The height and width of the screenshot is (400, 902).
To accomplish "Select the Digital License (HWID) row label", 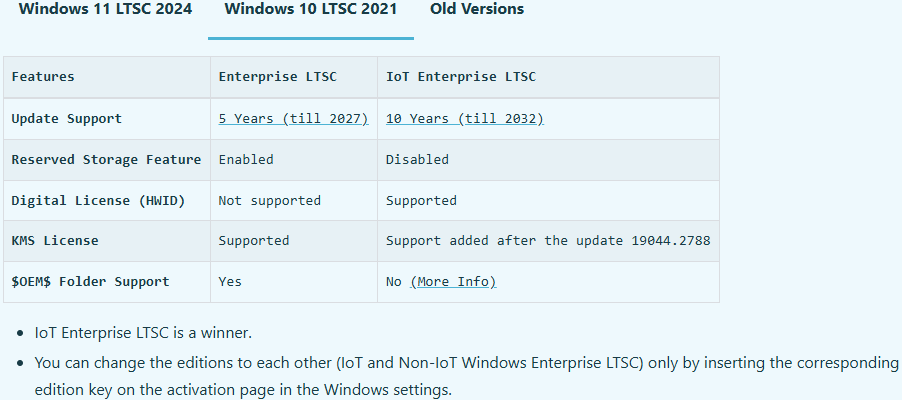I will point(98,200).
